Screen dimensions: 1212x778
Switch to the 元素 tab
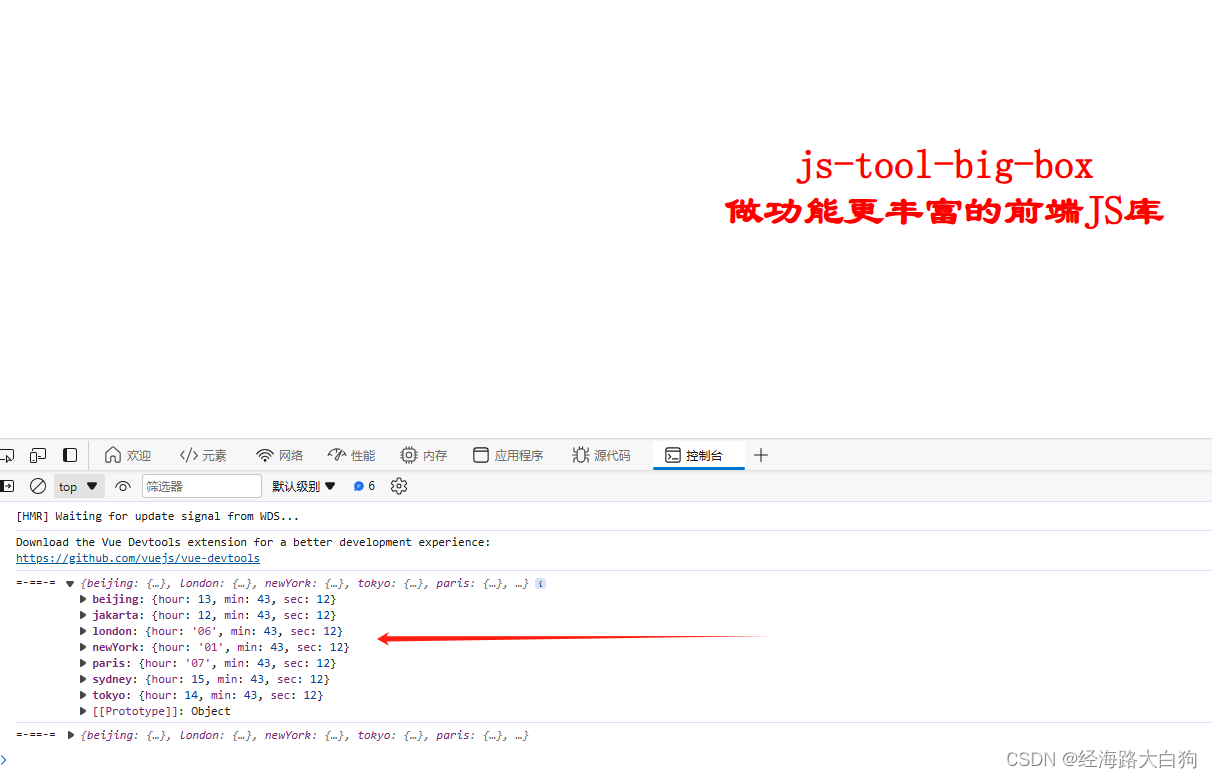pyautogui.click(x=203, y=455)
